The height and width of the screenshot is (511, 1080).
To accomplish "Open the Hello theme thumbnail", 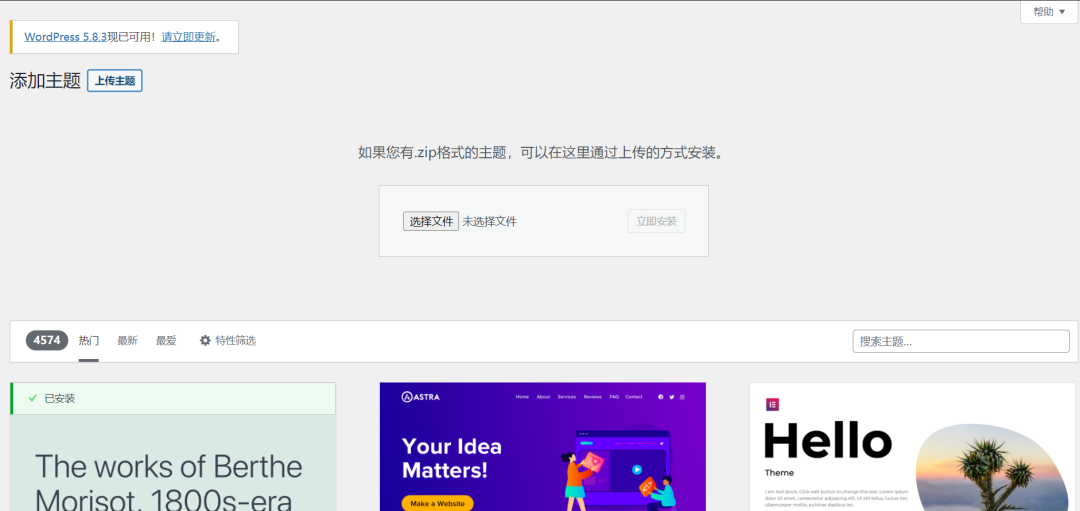I will [x=912, y=446].
